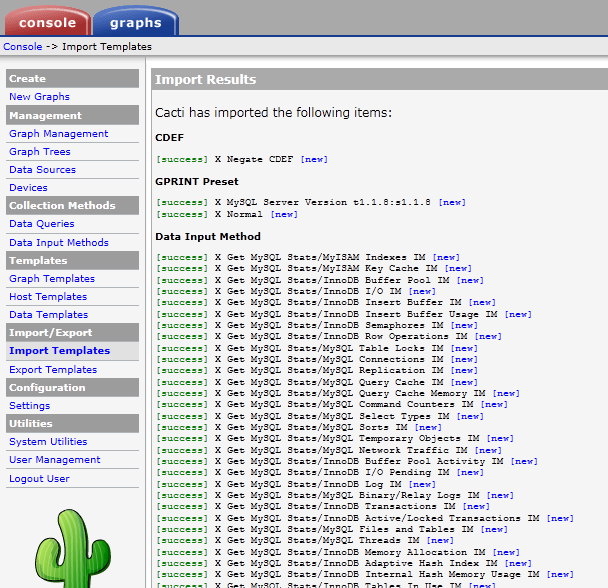
Task: Select 'InnoDB Internal Hash Memory Usage IM' row
Action: click(365, 574)
